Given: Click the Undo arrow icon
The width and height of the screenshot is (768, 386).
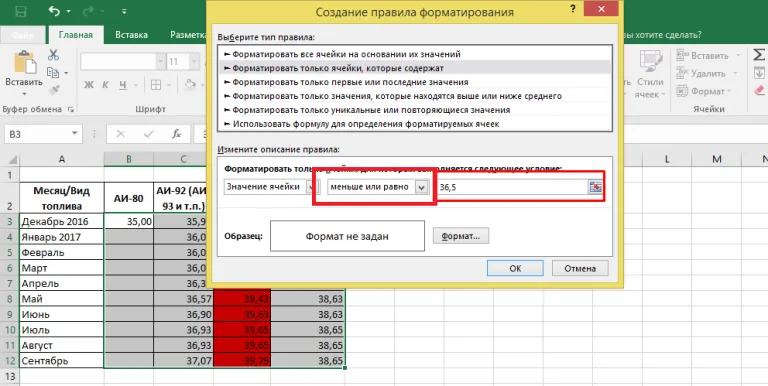Looking at the screenshot, I should coord(54,11).
